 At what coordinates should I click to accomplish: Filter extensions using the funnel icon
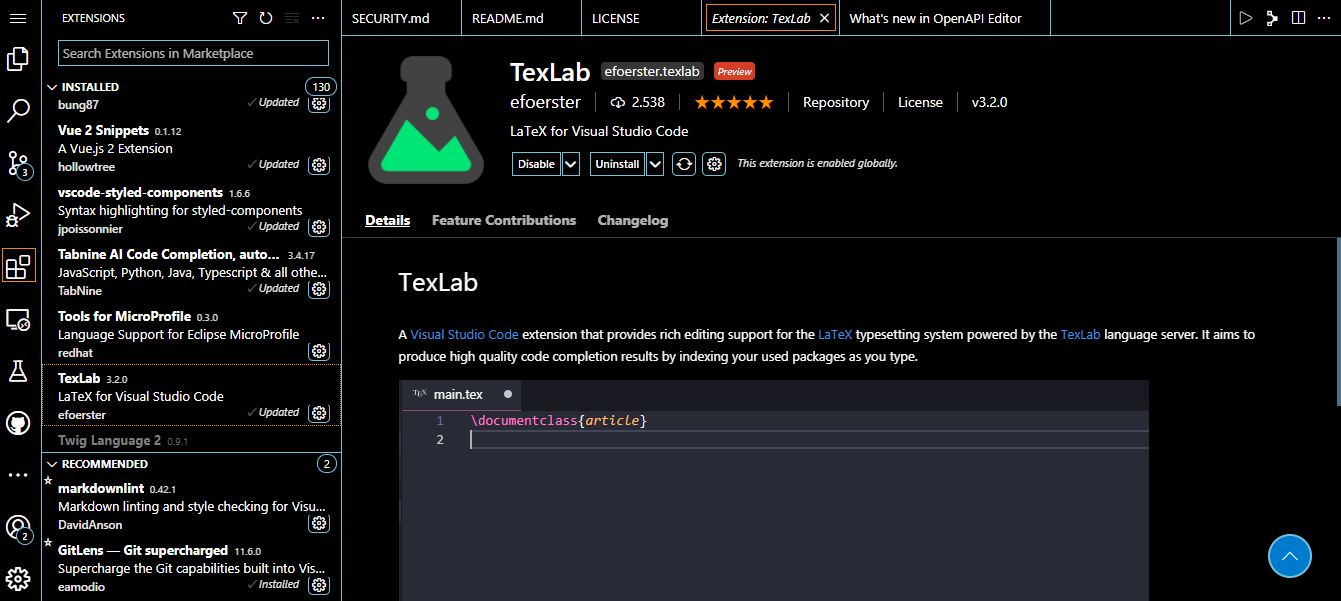coord(240,18)
